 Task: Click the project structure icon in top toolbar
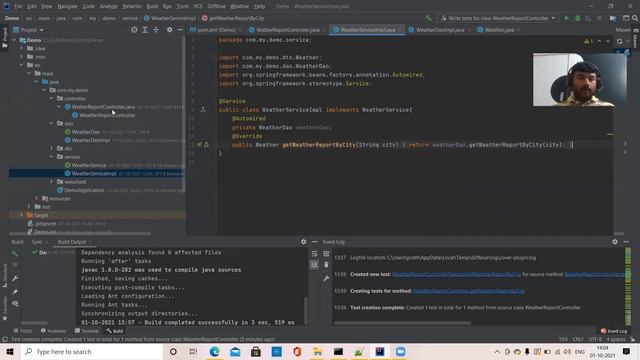pyautogui.click(x=613, y=18)
